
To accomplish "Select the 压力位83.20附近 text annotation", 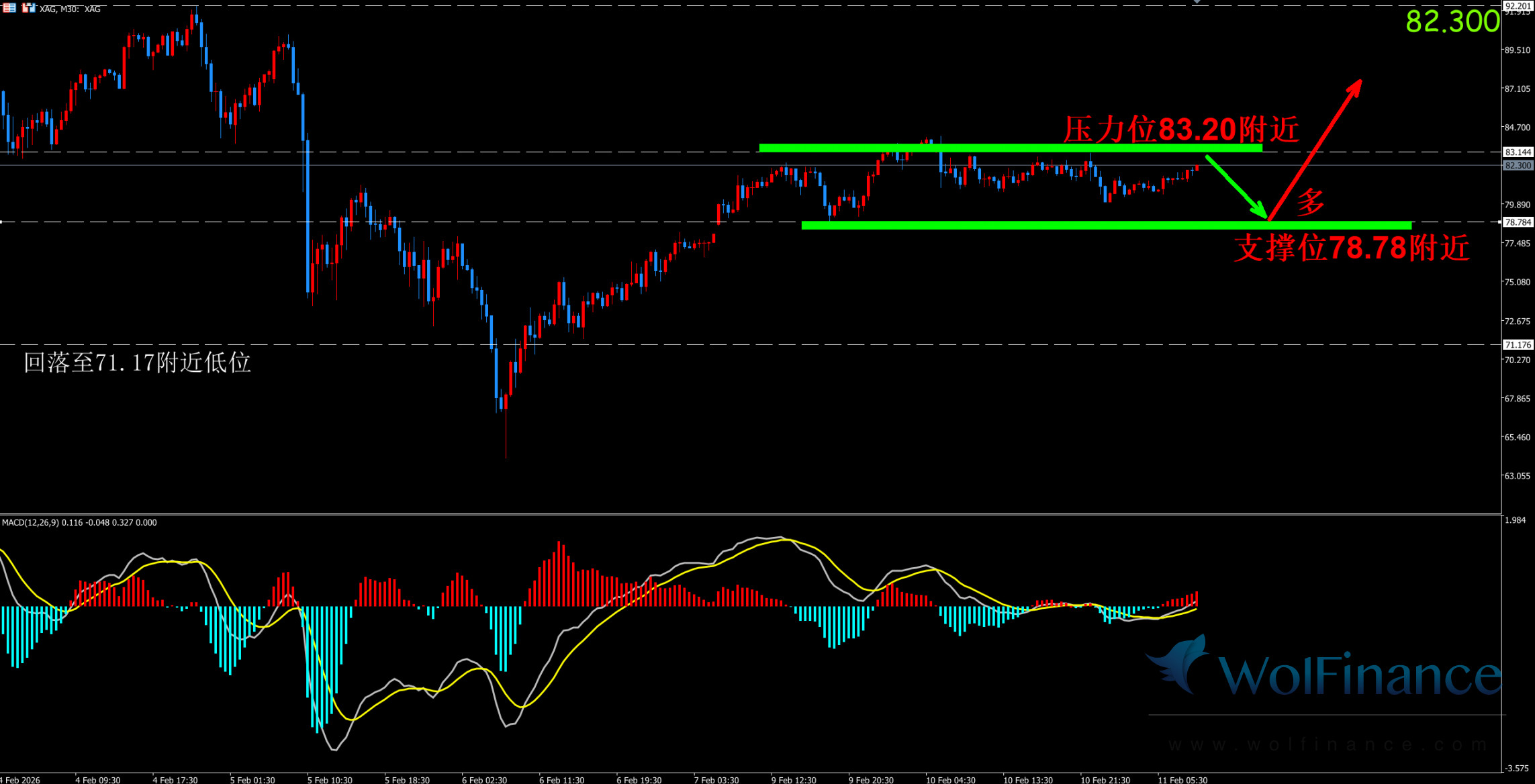I will click(1180, 130).
